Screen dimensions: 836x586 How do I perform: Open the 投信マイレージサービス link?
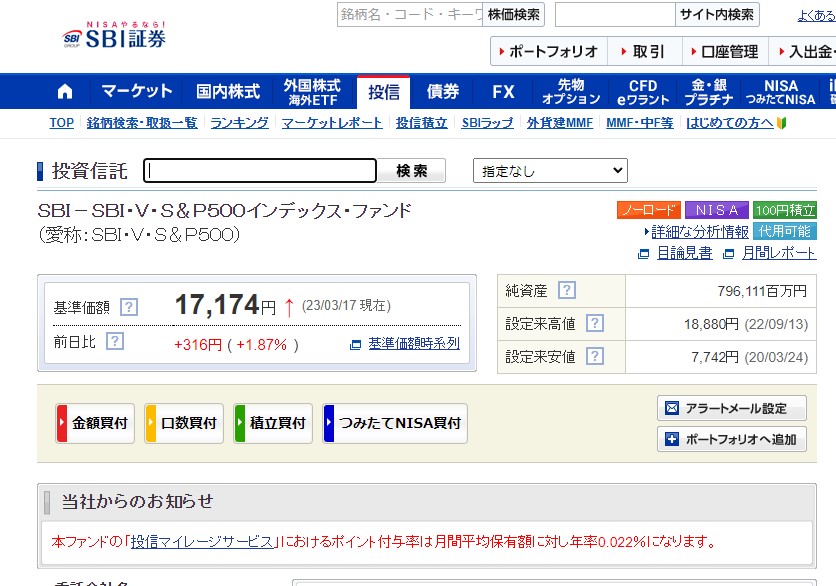(x=202, y=542)
